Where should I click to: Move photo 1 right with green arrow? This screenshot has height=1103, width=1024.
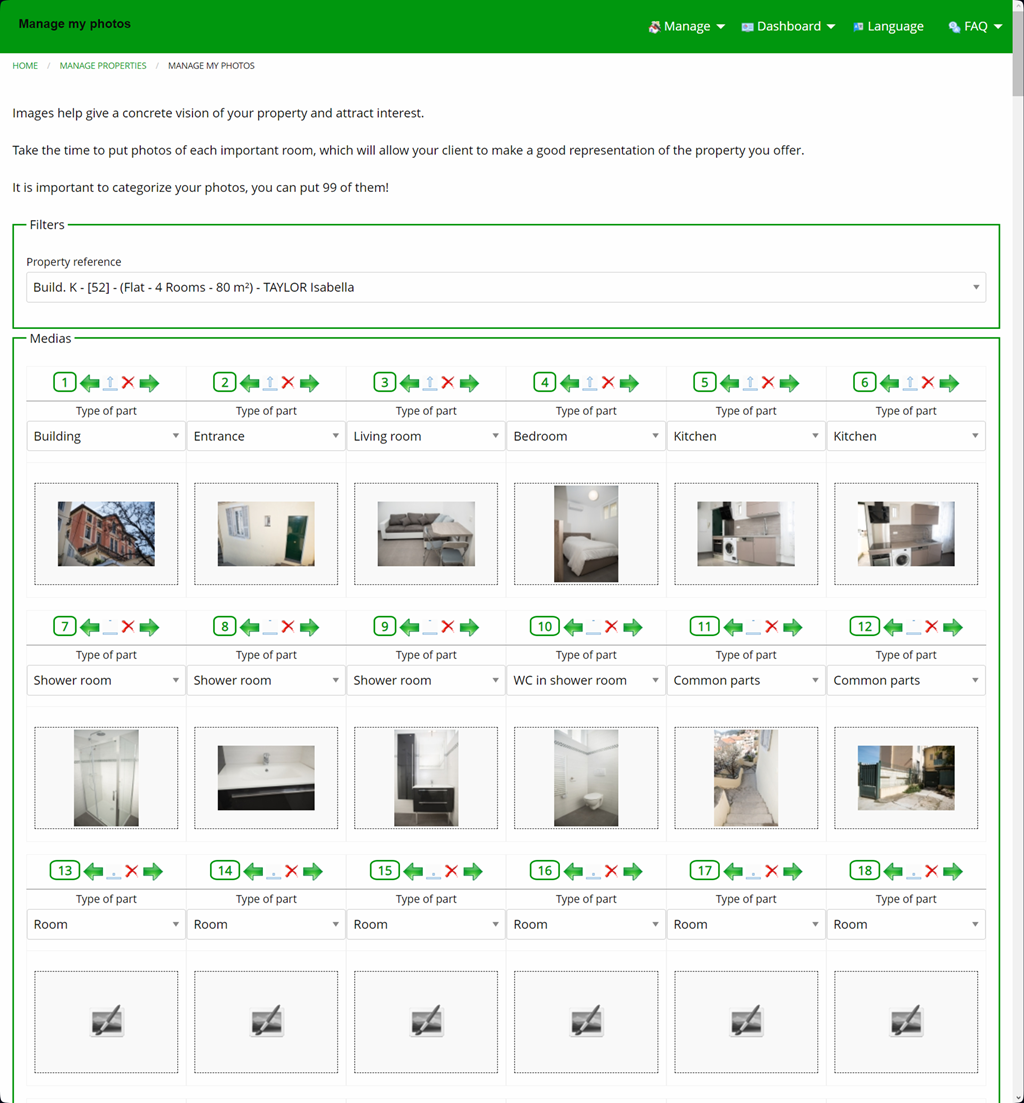click(x=149, y=383)
